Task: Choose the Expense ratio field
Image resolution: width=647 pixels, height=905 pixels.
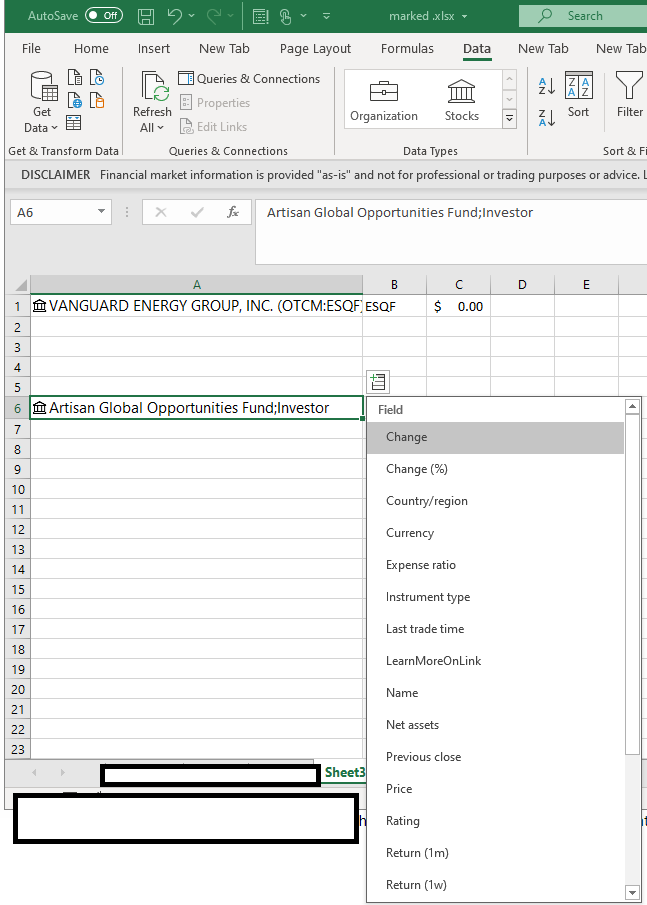Action: click(495, 565)
